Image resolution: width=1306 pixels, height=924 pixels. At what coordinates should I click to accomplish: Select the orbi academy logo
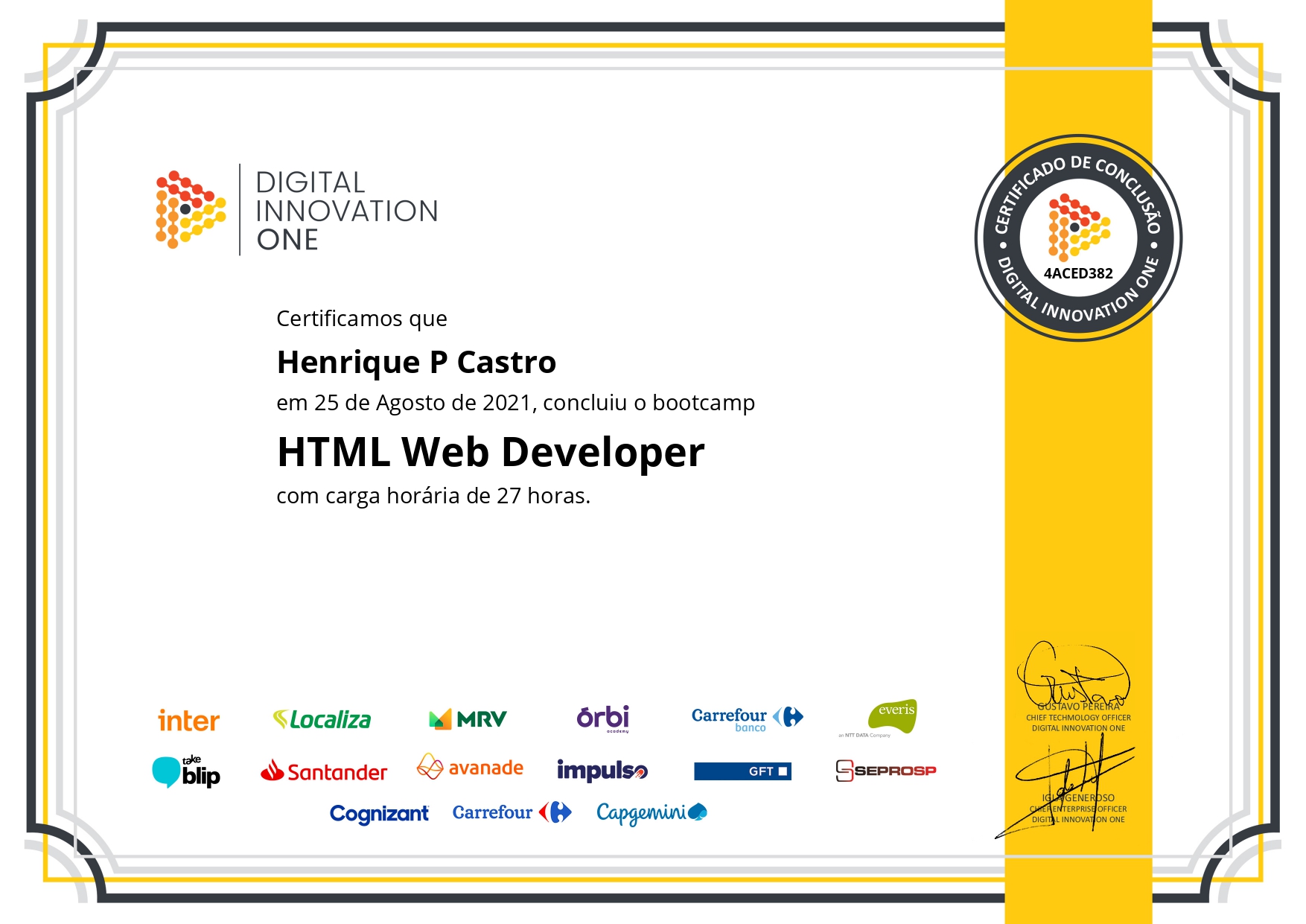(x=602, y=718)
